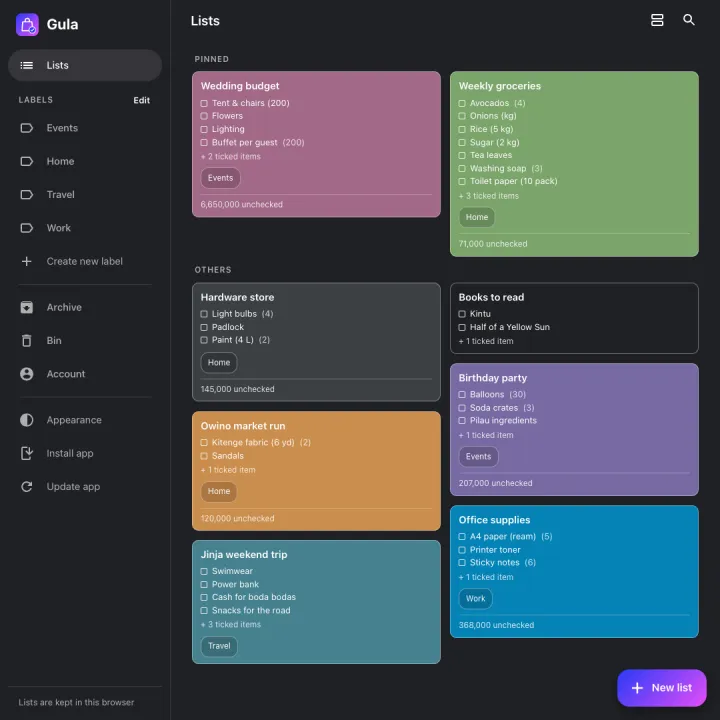Click the Events label tag icon
Viewport: 720px width, 720px height.
click(x=27, y=128)
